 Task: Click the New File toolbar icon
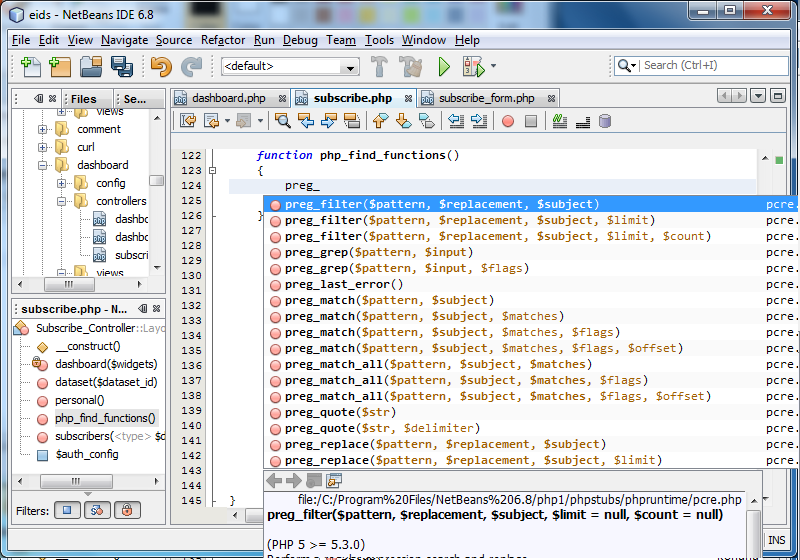pos(31,66)
